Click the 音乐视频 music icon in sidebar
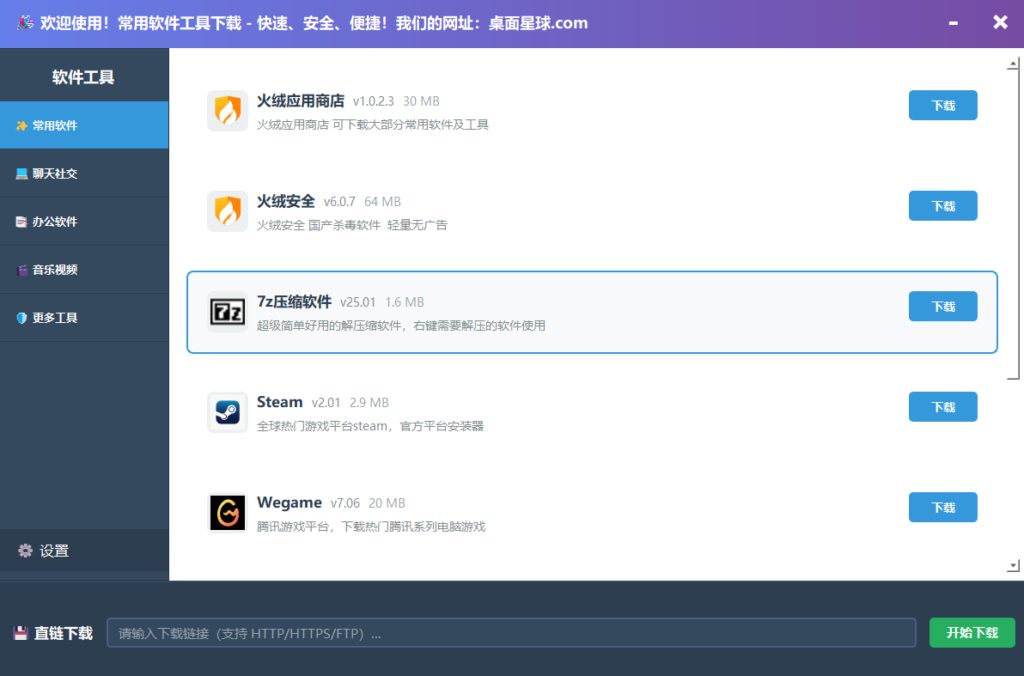1024x676 pixels. pyautogui.click(x=20, y=269)
